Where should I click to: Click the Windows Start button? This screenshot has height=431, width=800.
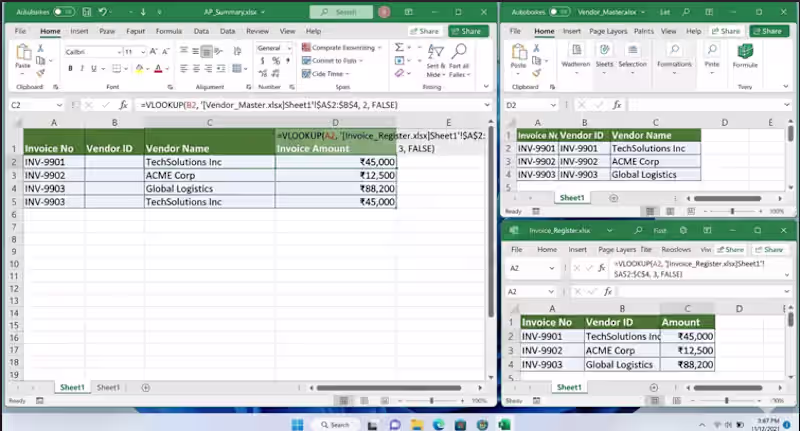[297, 424]
